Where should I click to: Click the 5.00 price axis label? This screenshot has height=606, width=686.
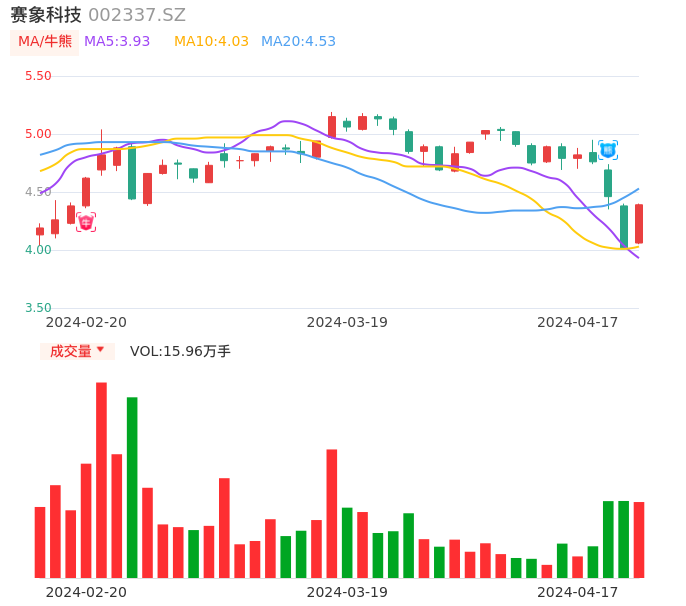(38, 134)
